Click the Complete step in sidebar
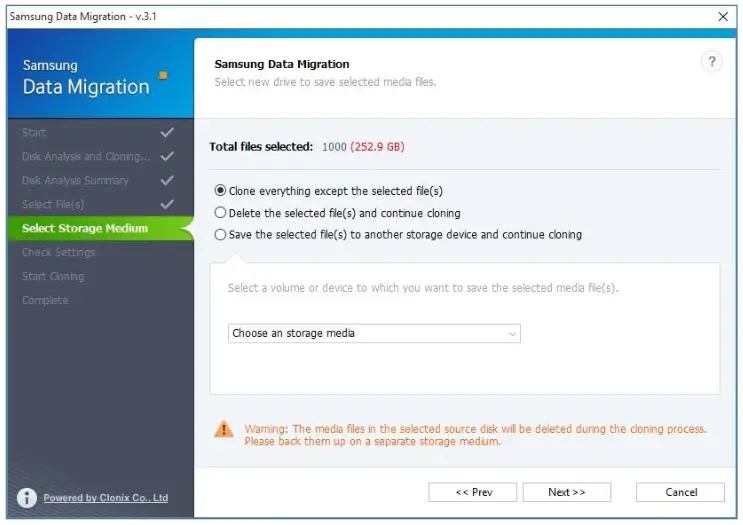Viewport: 743px width, 525px height. click(45, 300)
